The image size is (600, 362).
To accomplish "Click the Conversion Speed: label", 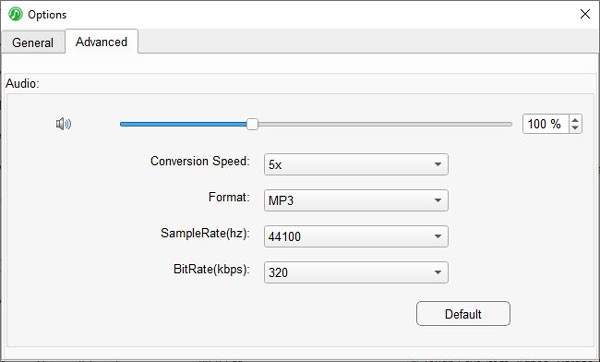I will pyautogui.click(x=200, y=161).
